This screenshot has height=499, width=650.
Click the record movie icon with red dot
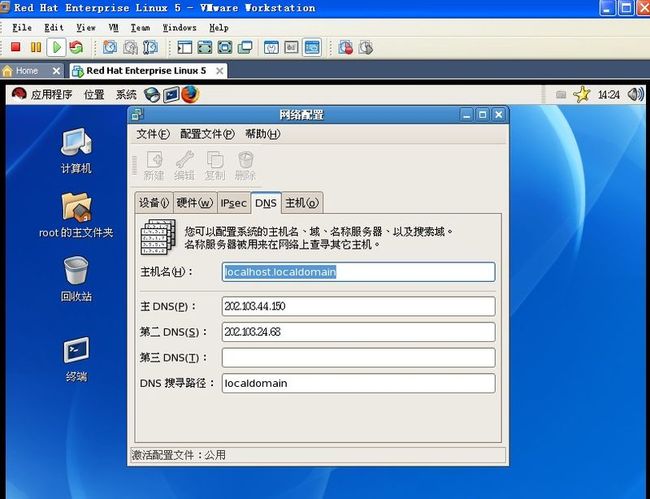pyautogui.click(x=346, y=47)
